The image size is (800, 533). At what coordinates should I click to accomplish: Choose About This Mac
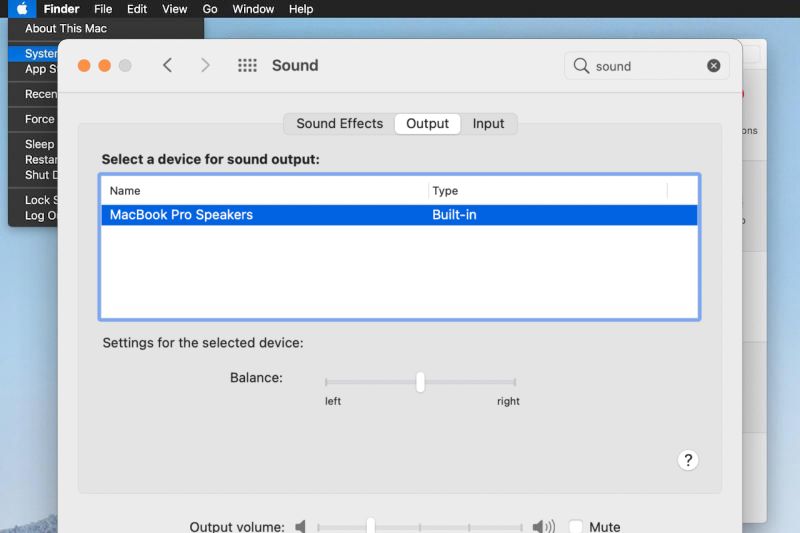(66, 29)
